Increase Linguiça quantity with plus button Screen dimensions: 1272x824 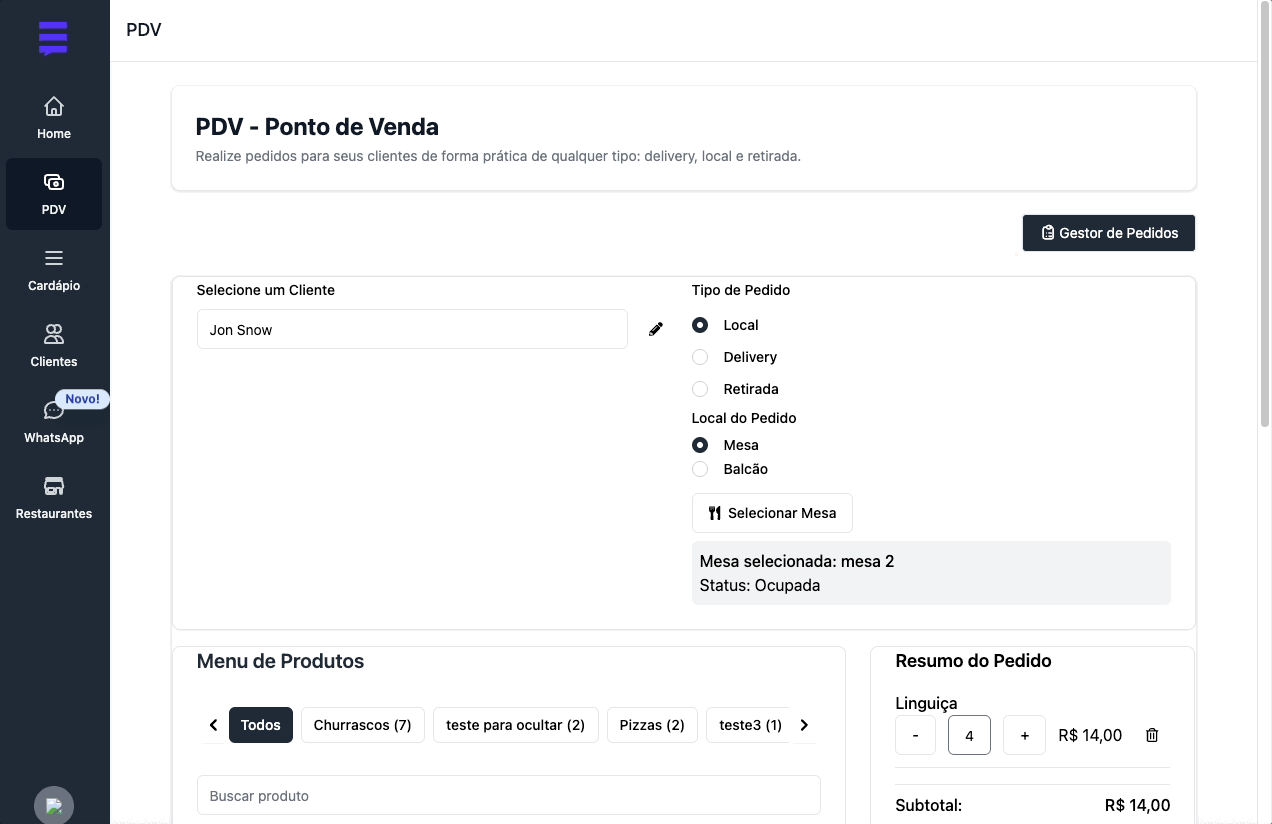click(x=1024, y=735)
